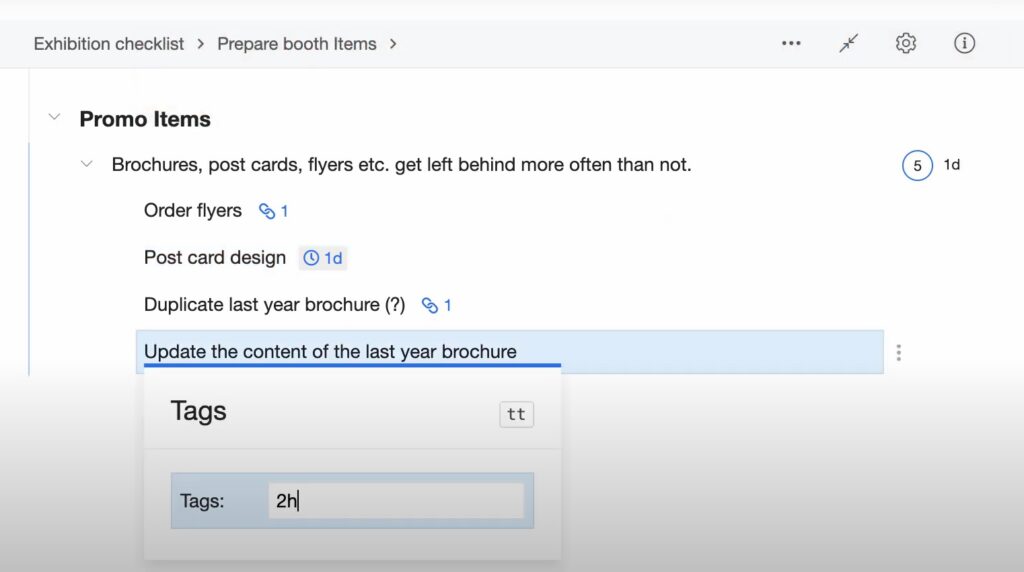The width and height of the screenshot is (1024, 572).
Task: Click the link icon beside Order flyers
Action: tap(273, 211)
